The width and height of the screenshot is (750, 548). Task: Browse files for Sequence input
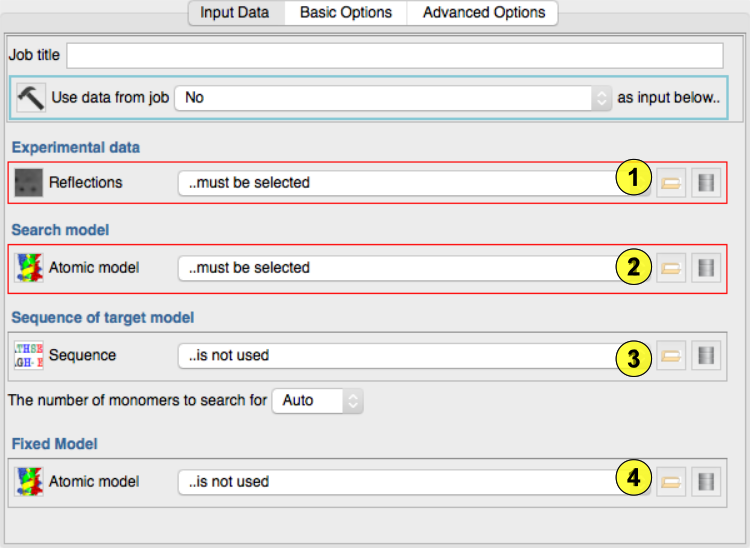pos(671,356)
